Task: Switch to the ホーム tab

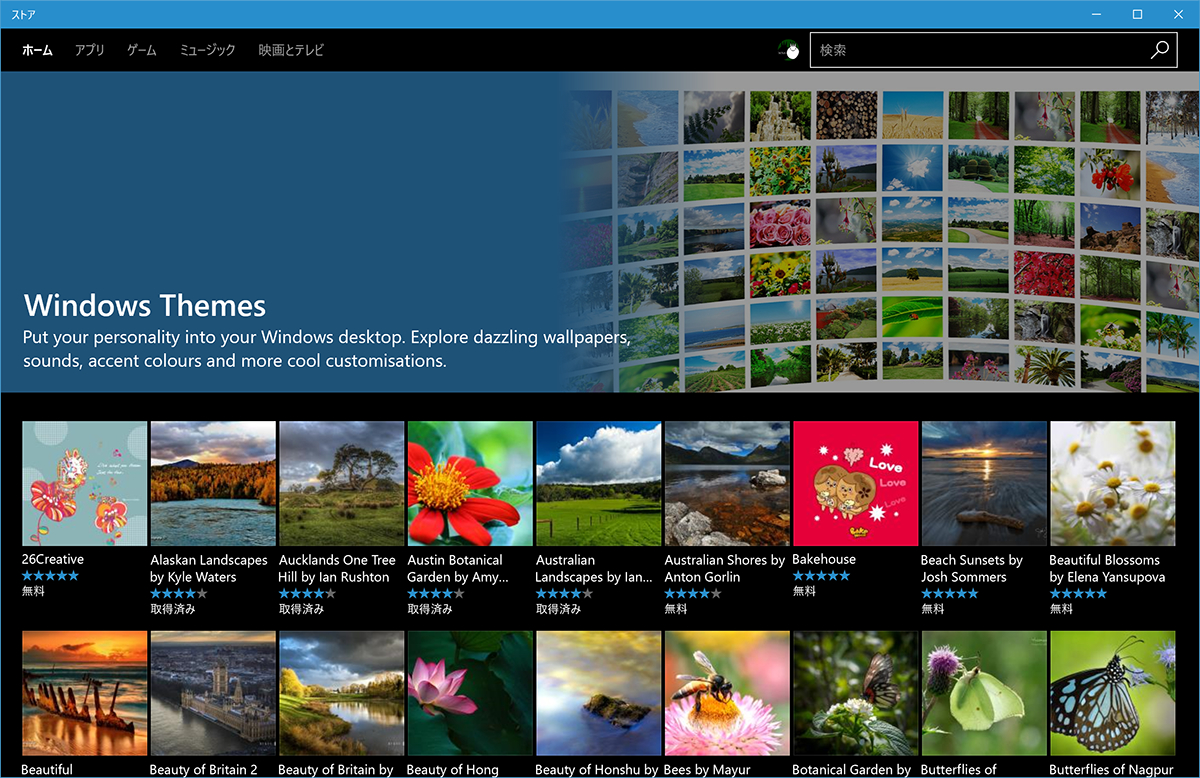Action: (x=37, y=50)
